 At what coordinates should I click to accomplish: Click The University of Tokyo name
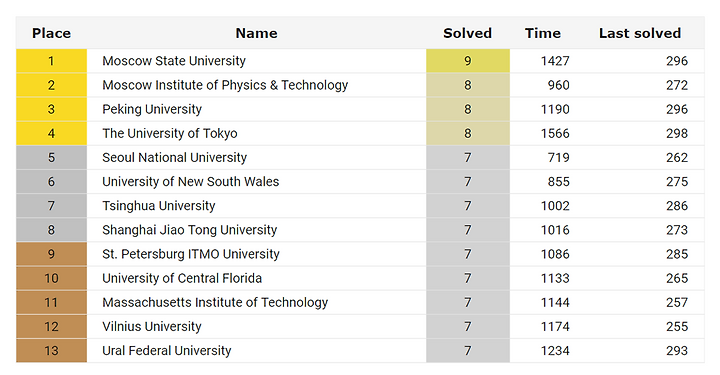pos(170,133)
